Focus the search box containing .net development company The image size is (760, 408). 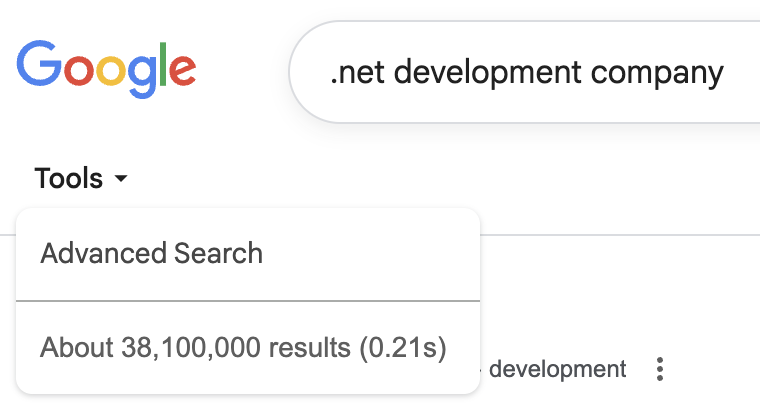[x=524, y=72]
